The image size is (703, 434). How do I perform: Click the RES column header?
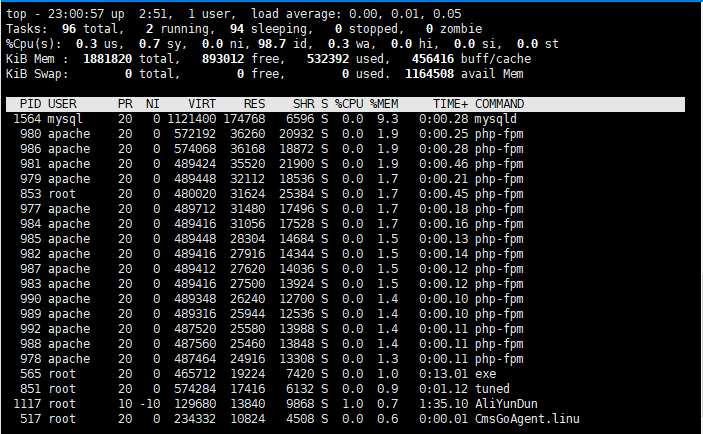pyautogui.click(x=255, y=104)
